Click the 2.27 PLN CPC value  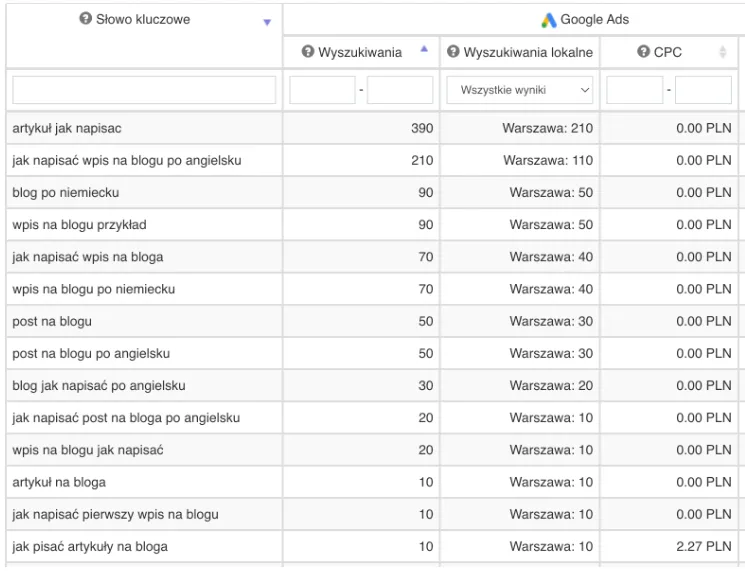(x=703, y=546)
